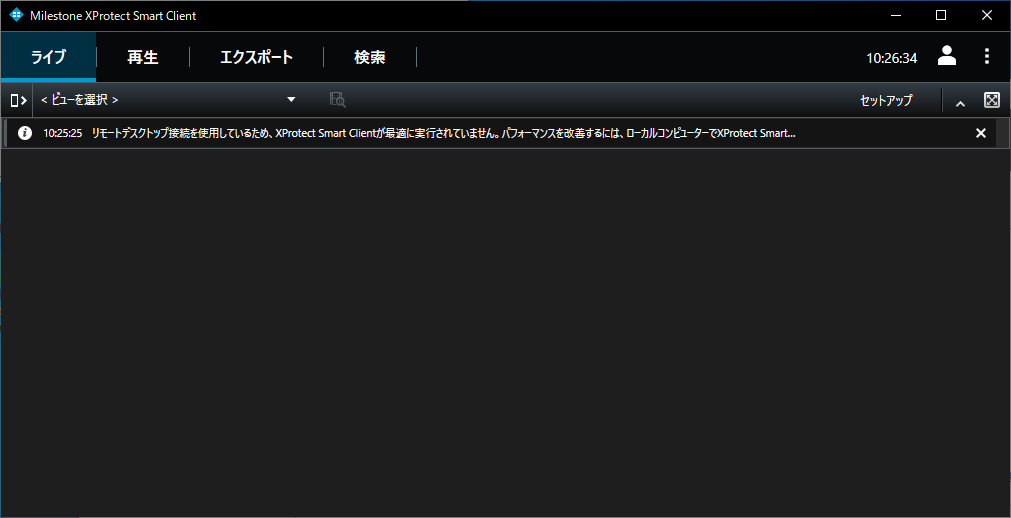
Task: Click the セットアップ button
Action: (886, 100)
